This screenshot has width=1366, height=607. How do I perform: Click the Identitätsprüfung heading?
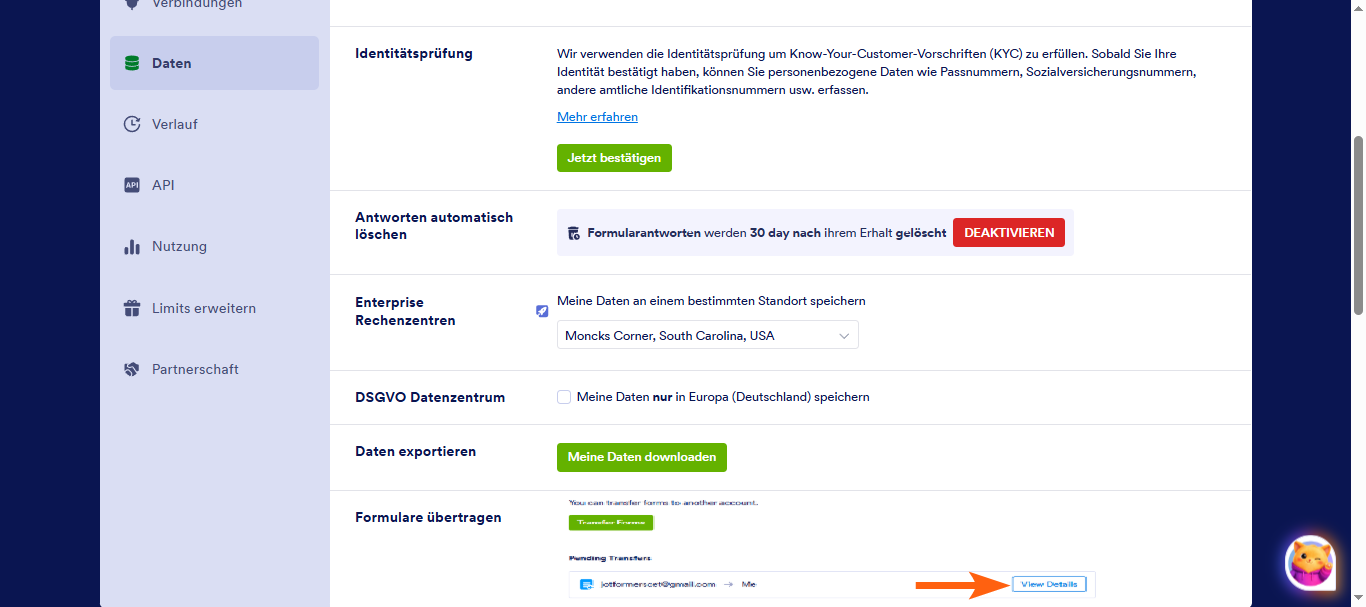pos(414,53)
